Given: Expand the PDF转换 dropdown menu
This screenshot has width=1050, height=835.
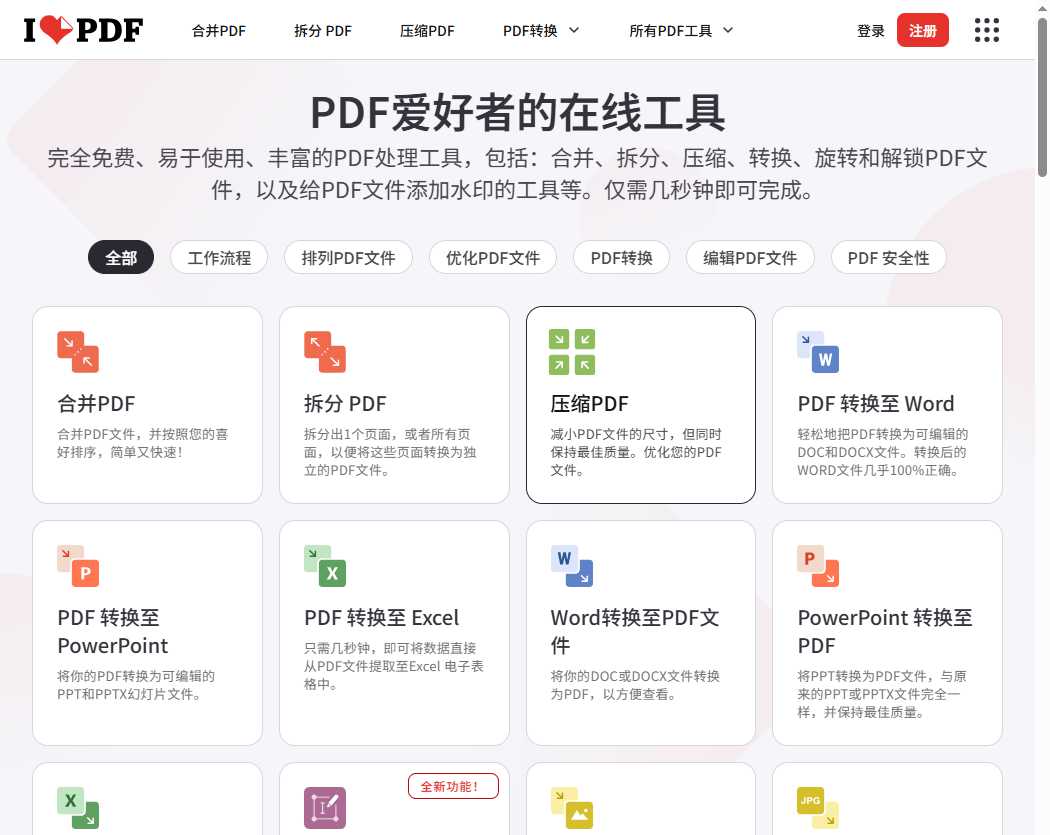Looking at the screenshot, I should pyautogui.click(x=541, y=30).
